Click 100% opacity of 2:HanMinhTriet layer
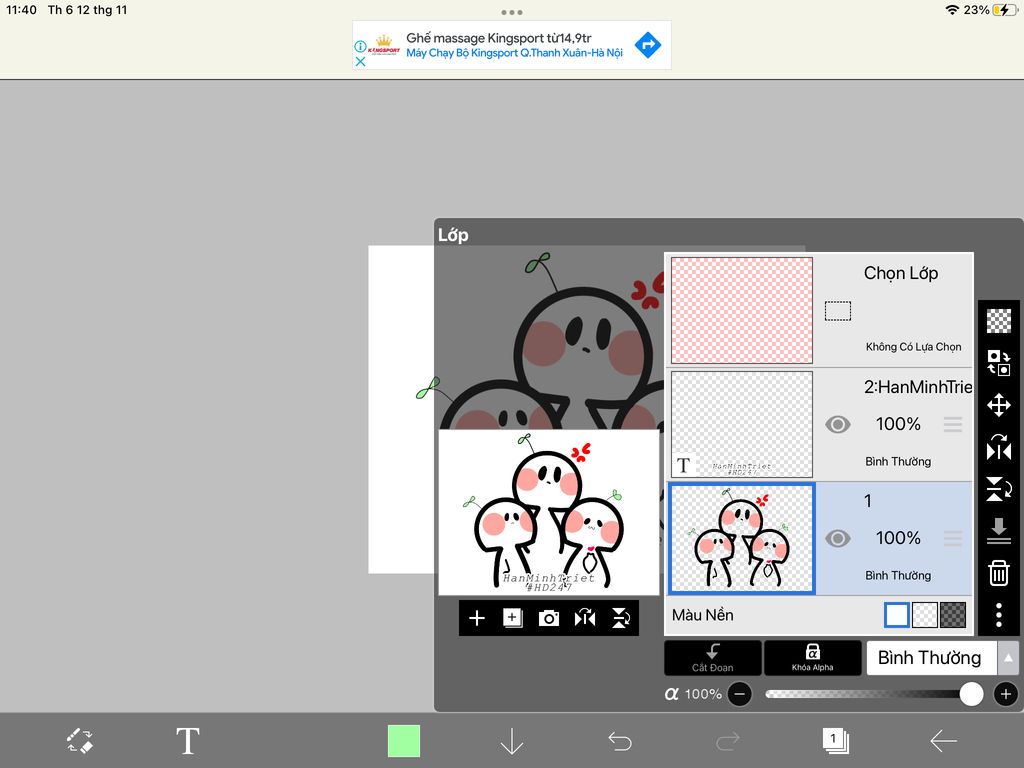The image size is (1024, 768). (x=898, y=424)
